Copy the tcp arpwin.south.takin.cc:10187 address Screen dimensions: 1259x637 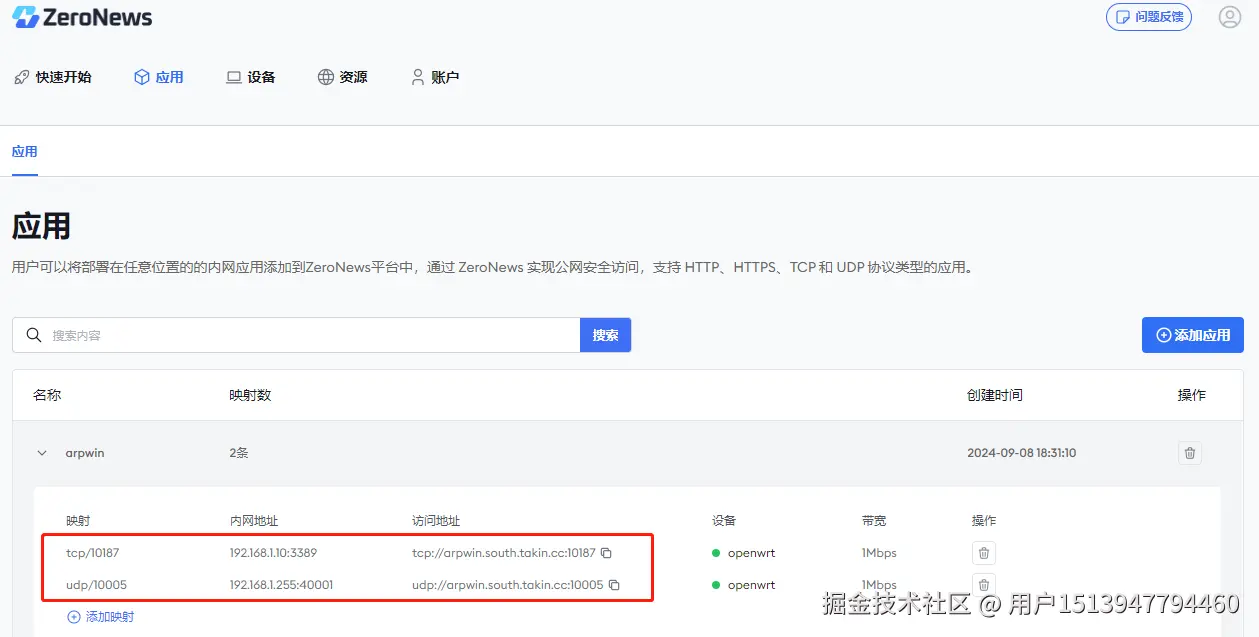[x=606, y=553]
